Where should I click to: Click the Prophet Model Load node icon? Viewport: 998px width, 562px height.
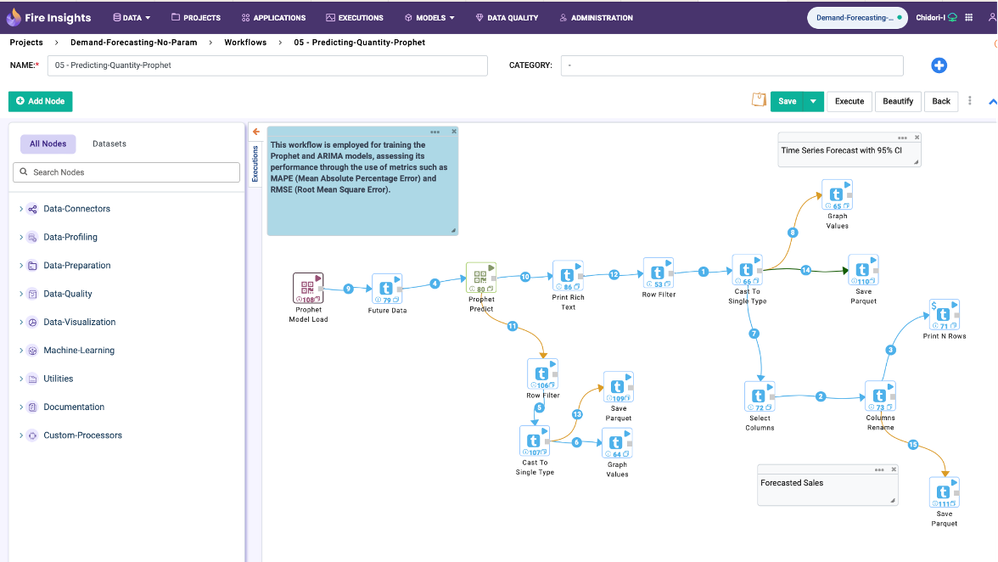coord(307,288)
